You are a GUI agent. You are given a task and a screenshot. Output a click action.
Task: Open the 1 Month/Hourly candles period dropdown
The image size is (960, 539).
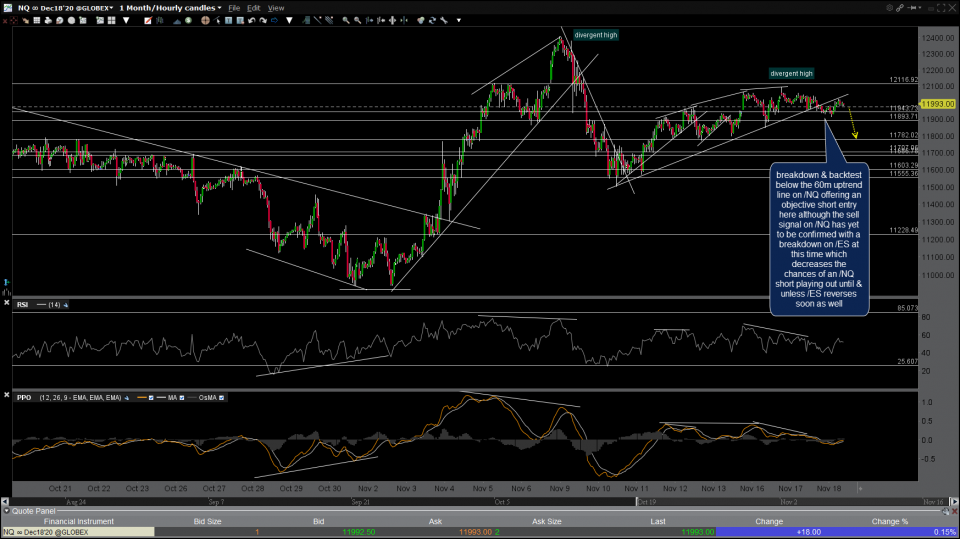click(x=170, y=8)
